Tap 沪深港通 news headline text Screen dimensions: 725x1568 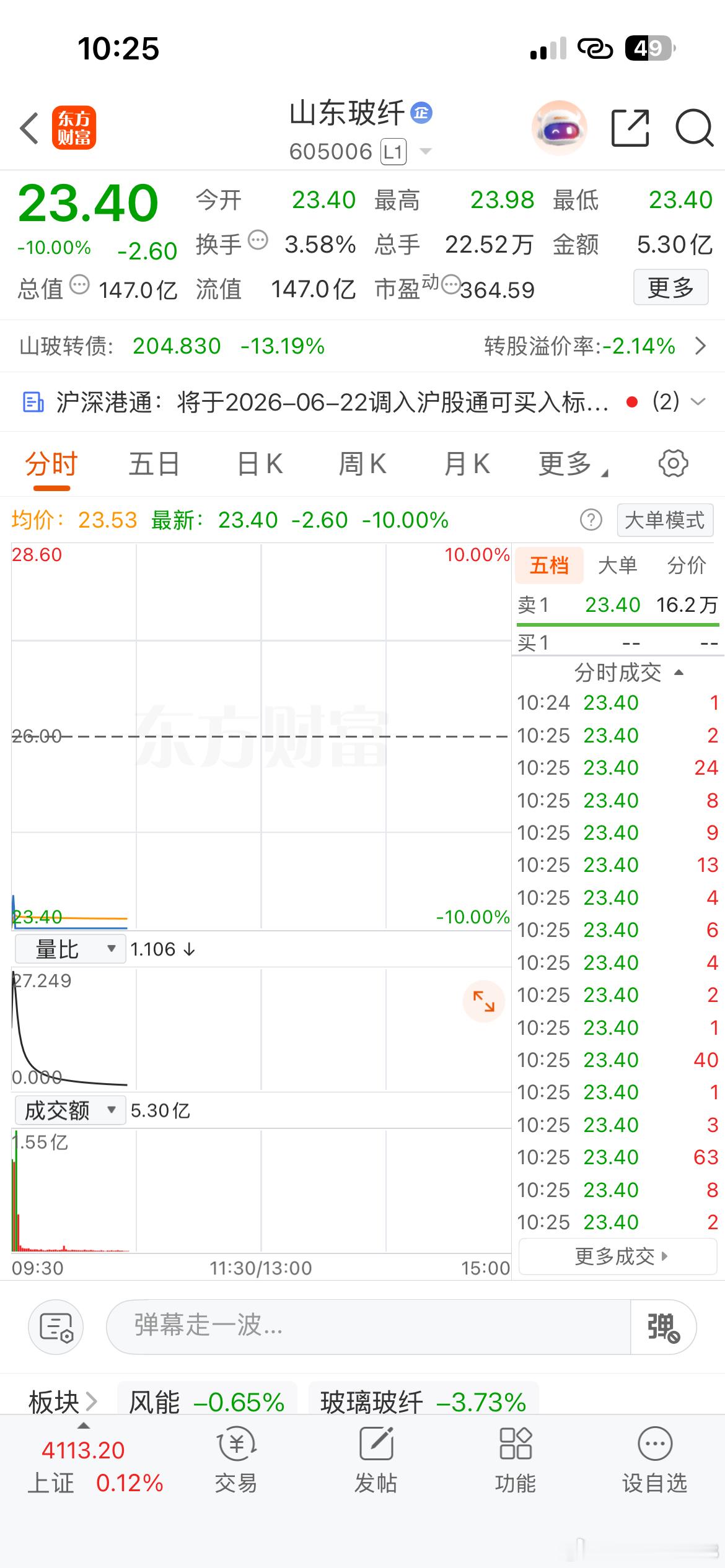click(332, 402)
